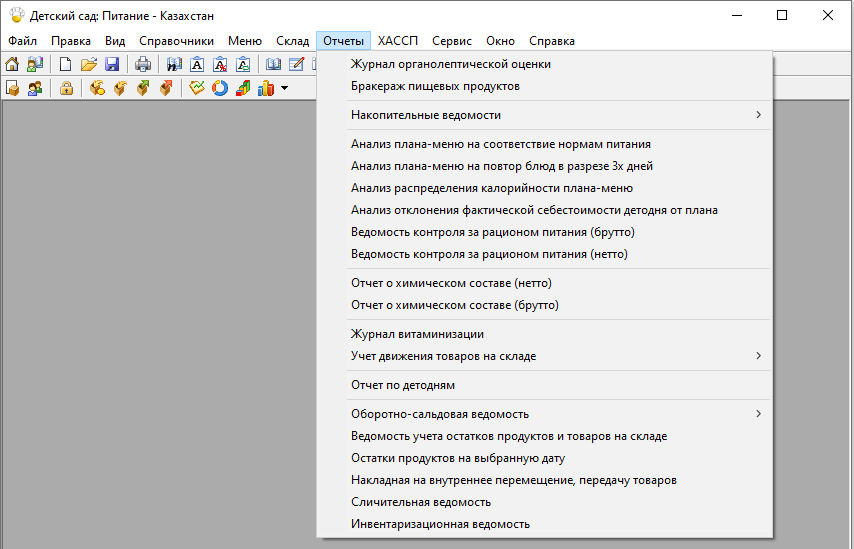Select Остатки продуктов на выбранную дату
This screenshot has width=854, height=549.
pos(545,458)
